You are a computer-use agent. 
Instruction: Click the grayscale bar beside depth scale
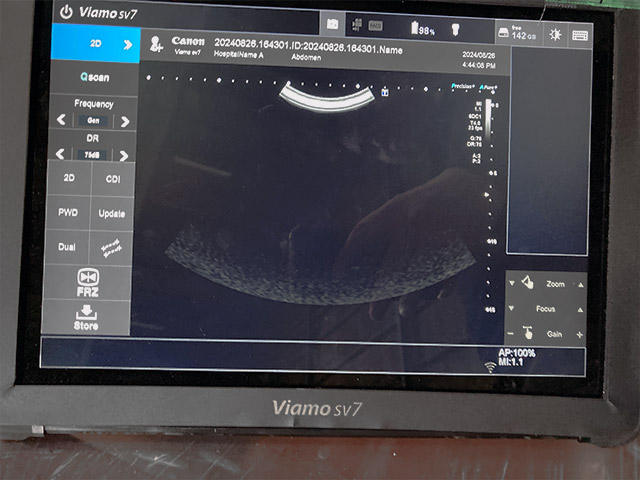click(489, 118)
